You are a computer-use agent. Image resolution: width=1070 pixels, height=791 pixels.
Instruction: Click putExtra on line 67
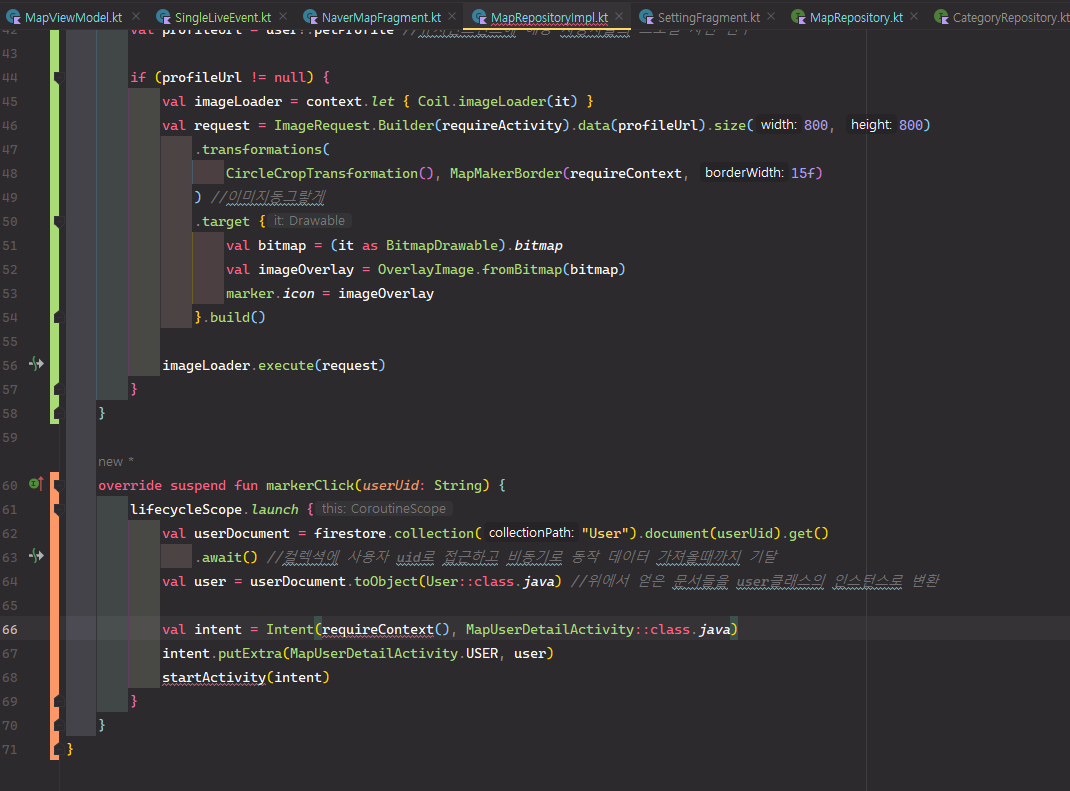point(250,653)
